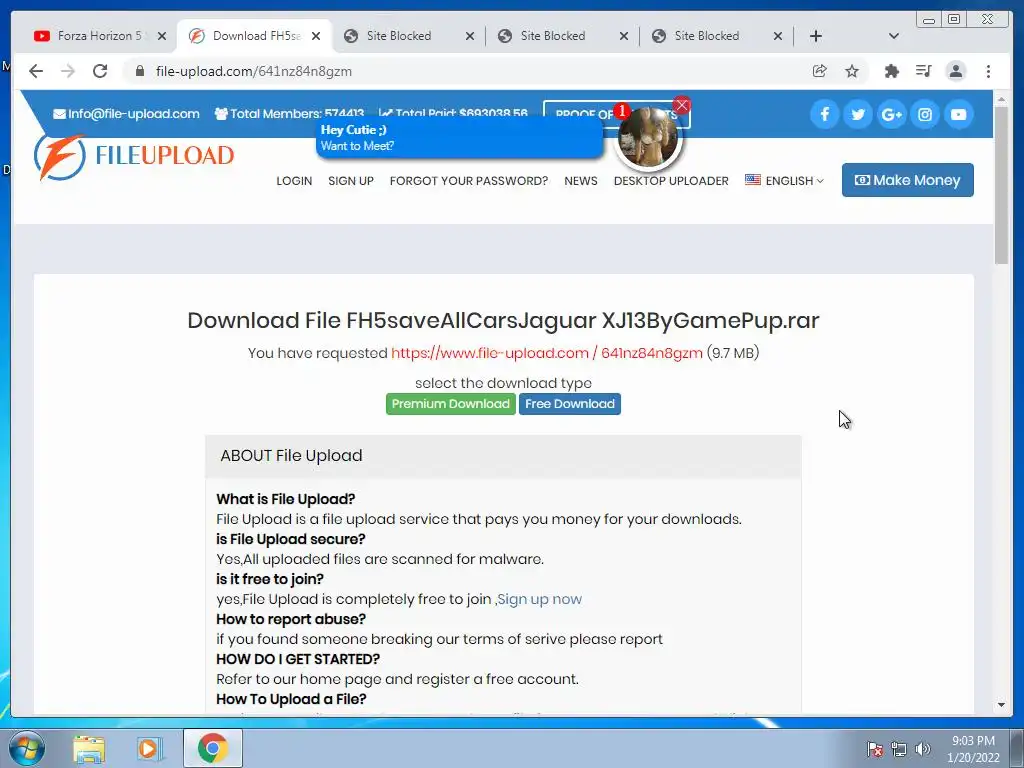Viewport: 1024px width, 768px height.
Task: Click the FileUpload logo
Action: (134, 157)
